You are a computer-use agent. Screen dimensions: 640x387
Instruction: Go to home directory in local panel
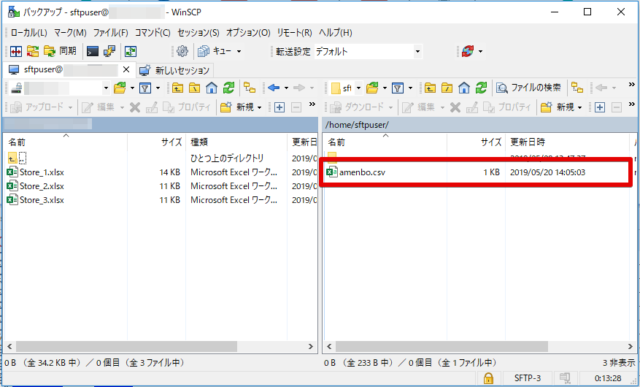pyautogui.click(x=211, y=88)
